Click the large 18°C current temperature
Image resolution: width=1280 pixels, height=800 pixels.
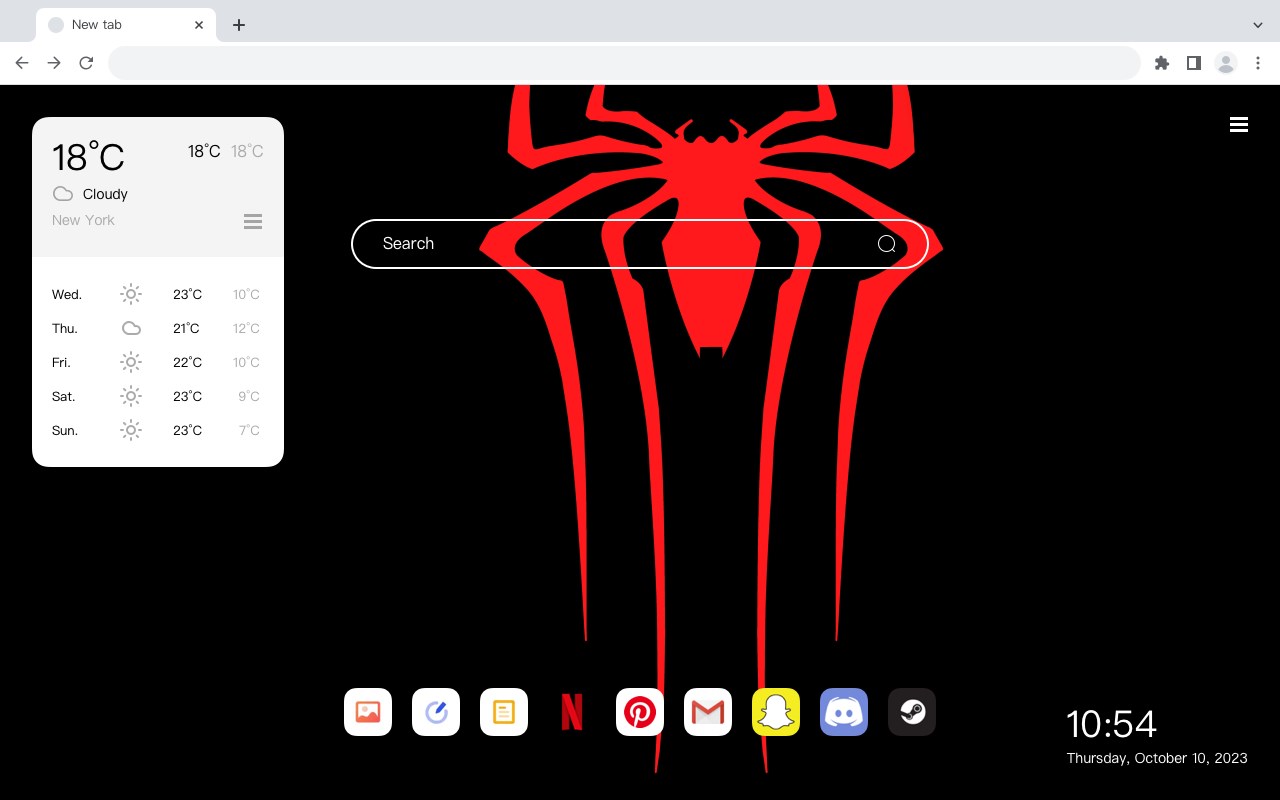pyautogui.click(x=88, y=157)
